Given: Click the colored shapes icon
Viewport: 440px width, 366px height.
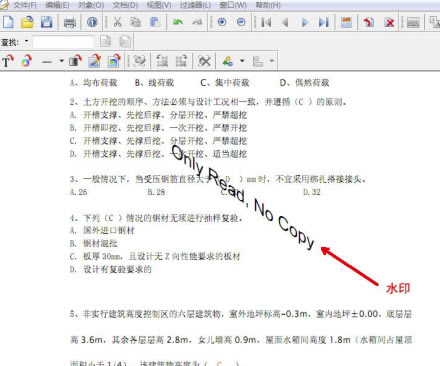Looking at the screenshot, I should click(228, 61).
